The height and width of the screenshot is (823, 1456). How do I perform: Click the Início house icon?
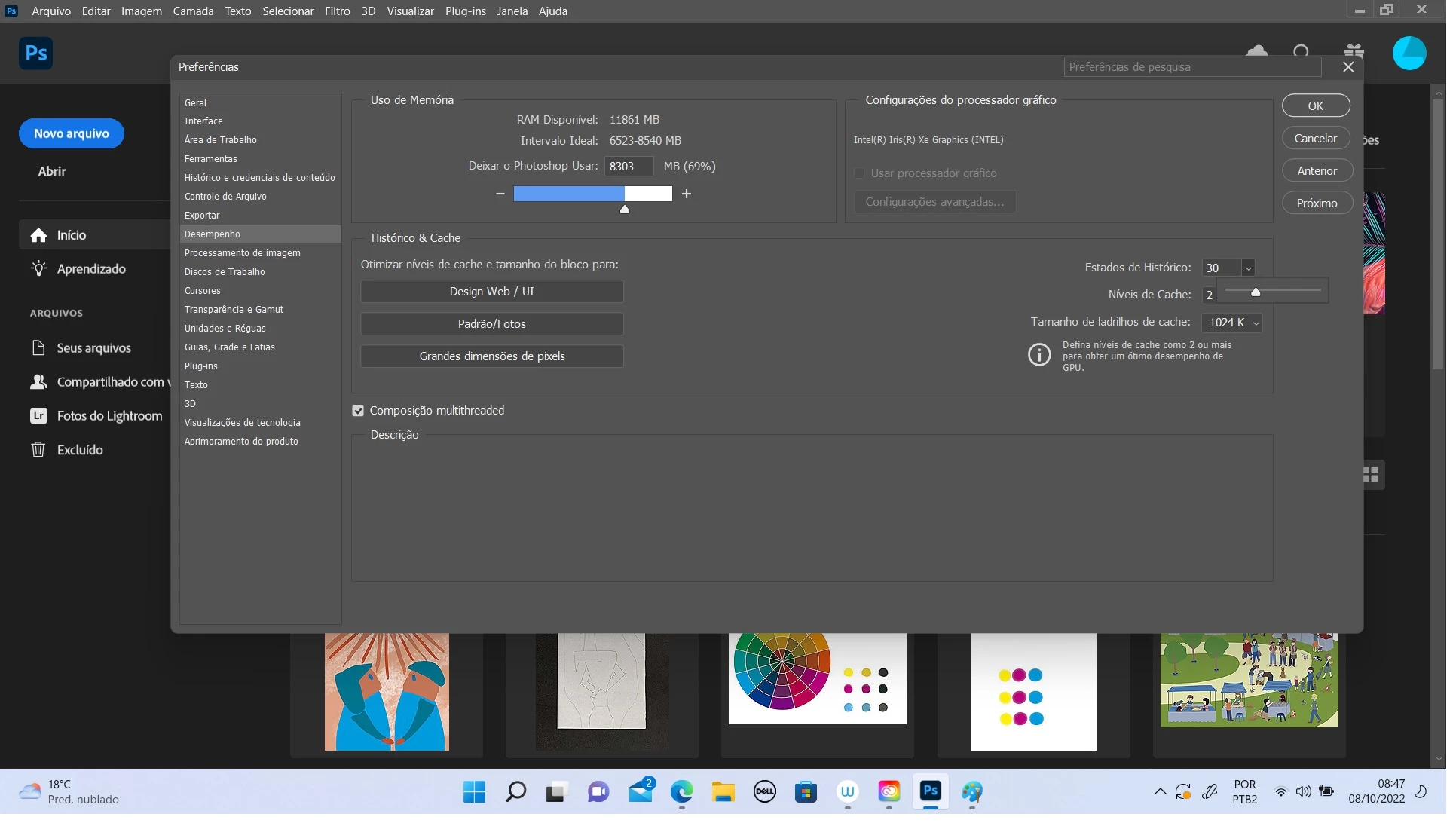pyautogui.click(x=38, y=237)
